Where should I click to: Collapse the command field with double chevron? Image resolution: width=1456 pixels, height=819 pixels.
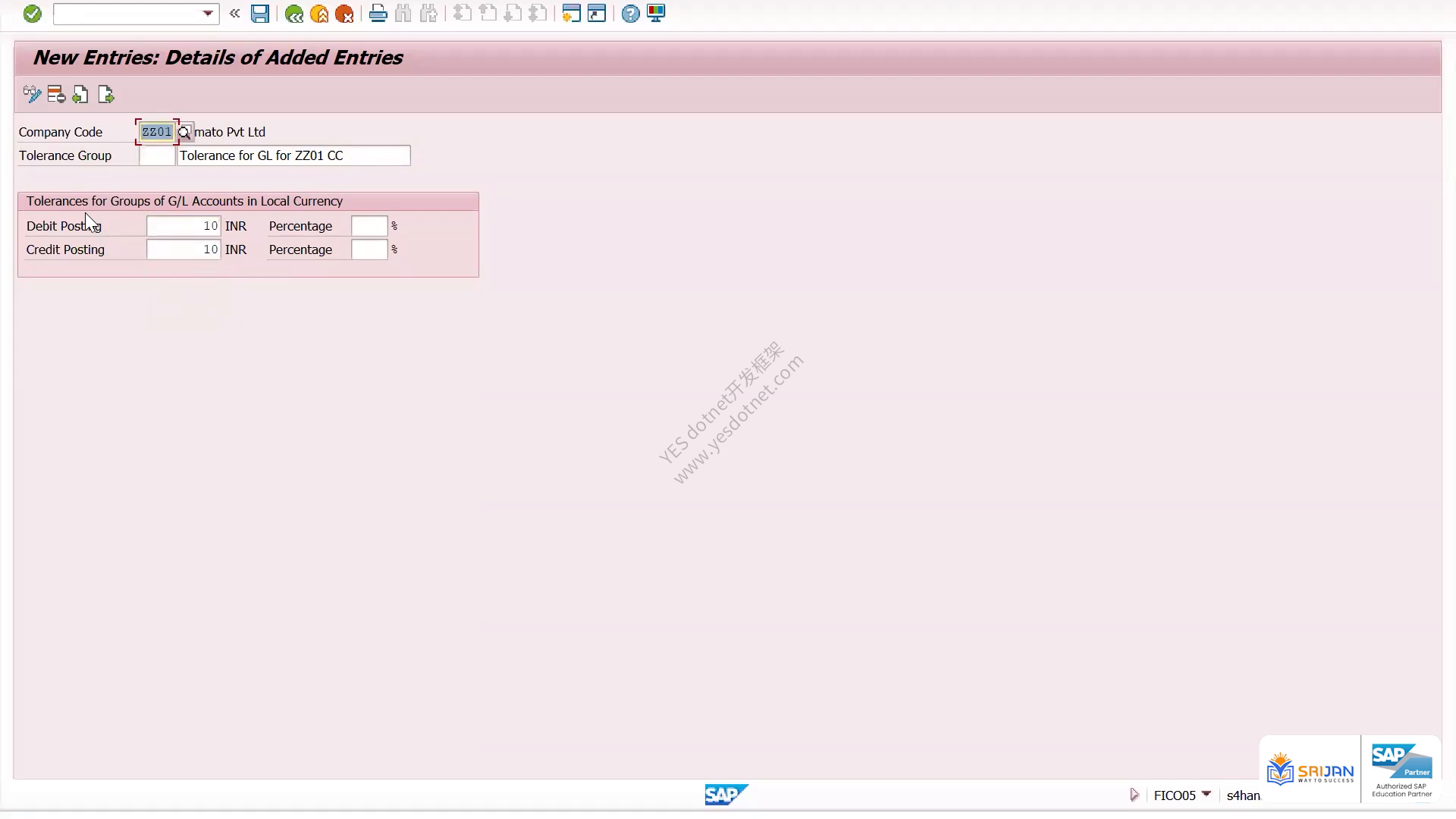(234, 14)
